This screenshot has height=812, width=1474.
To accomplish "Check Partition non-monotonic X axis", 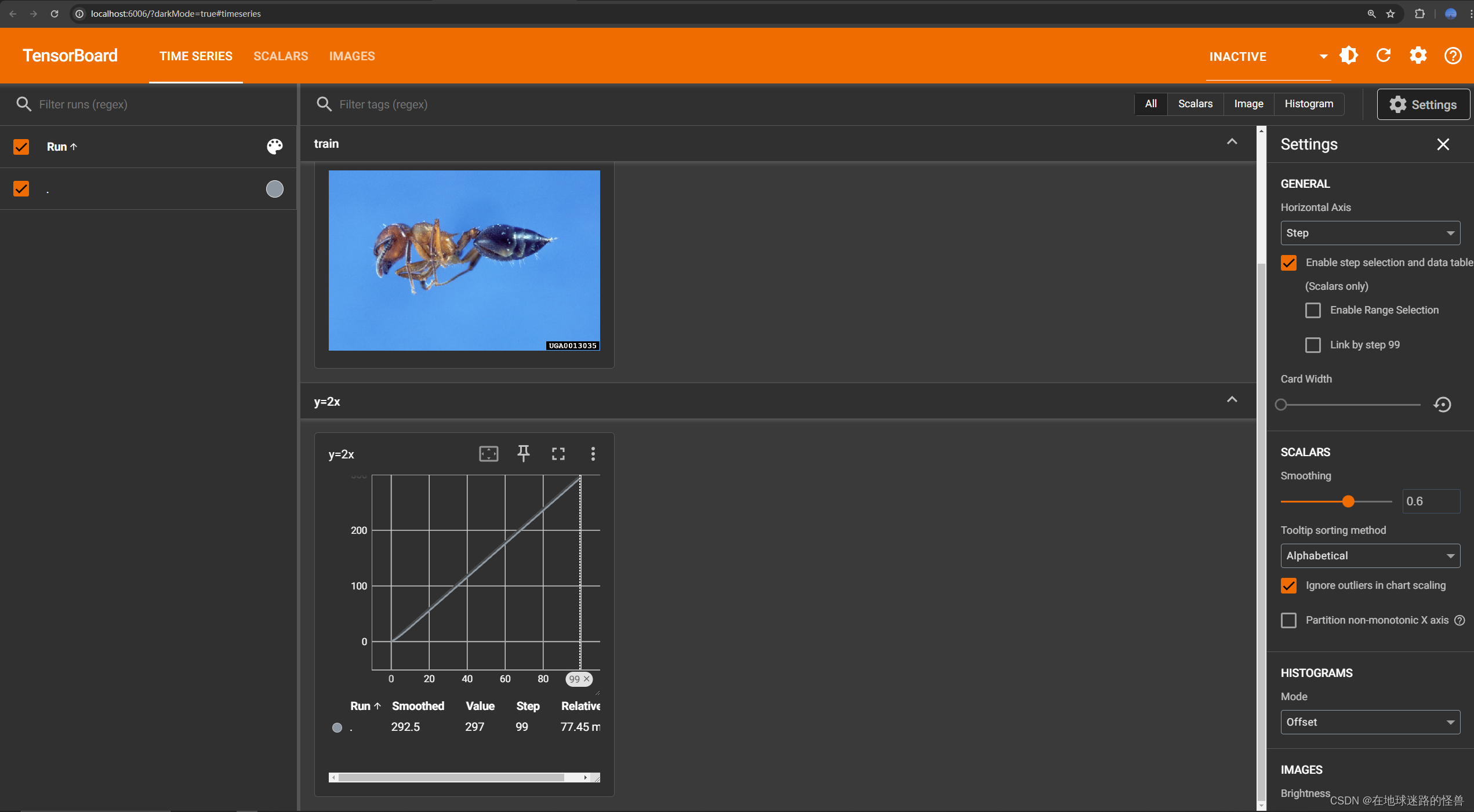I will [x=1288, y=621].
